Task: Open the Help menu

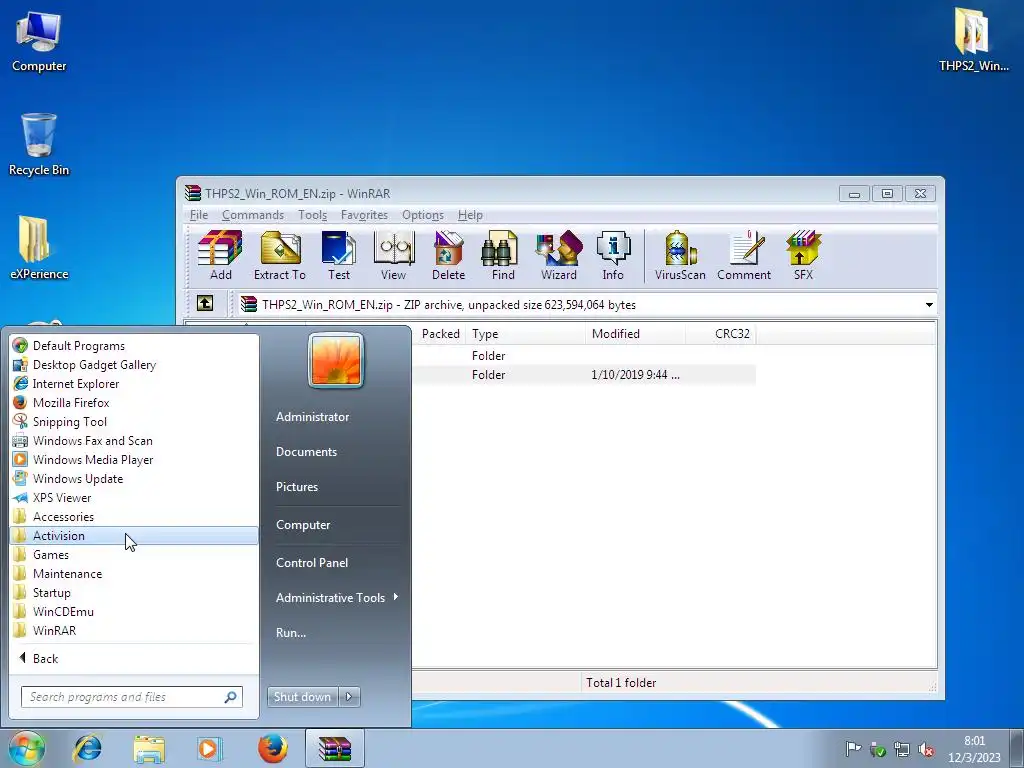Action: pyautogui.click(x=470, y=215)
